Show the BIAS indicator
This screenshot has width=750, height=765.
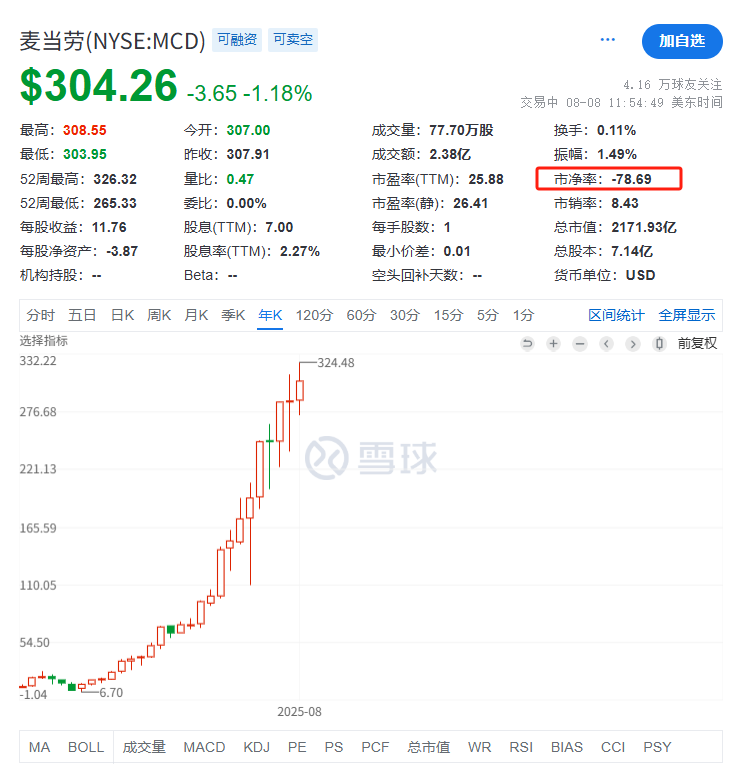click(567, 747)
